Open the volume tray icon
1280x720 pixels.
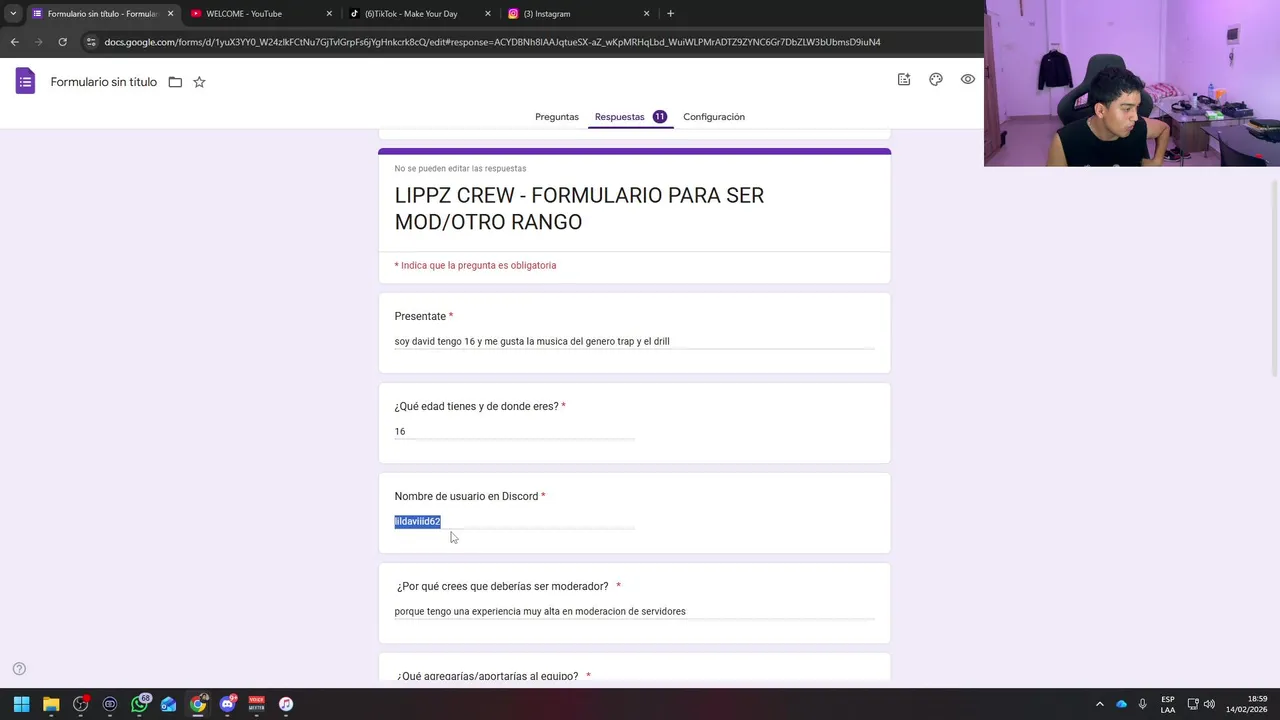[x=1209, y=704]
